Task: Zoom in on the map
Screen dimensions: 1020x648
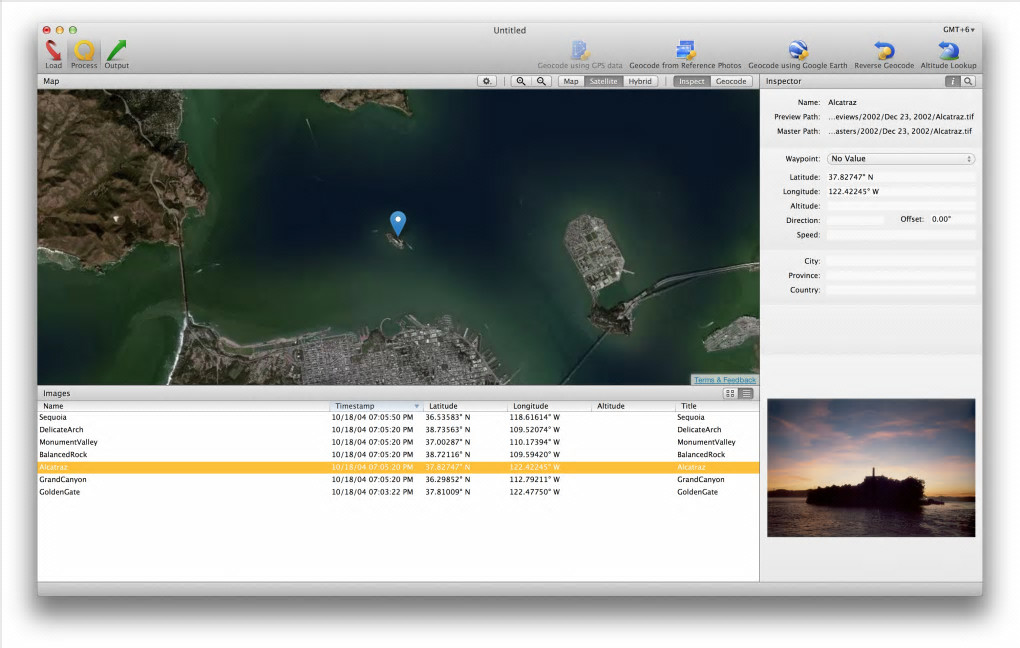Action: (521, 81)
